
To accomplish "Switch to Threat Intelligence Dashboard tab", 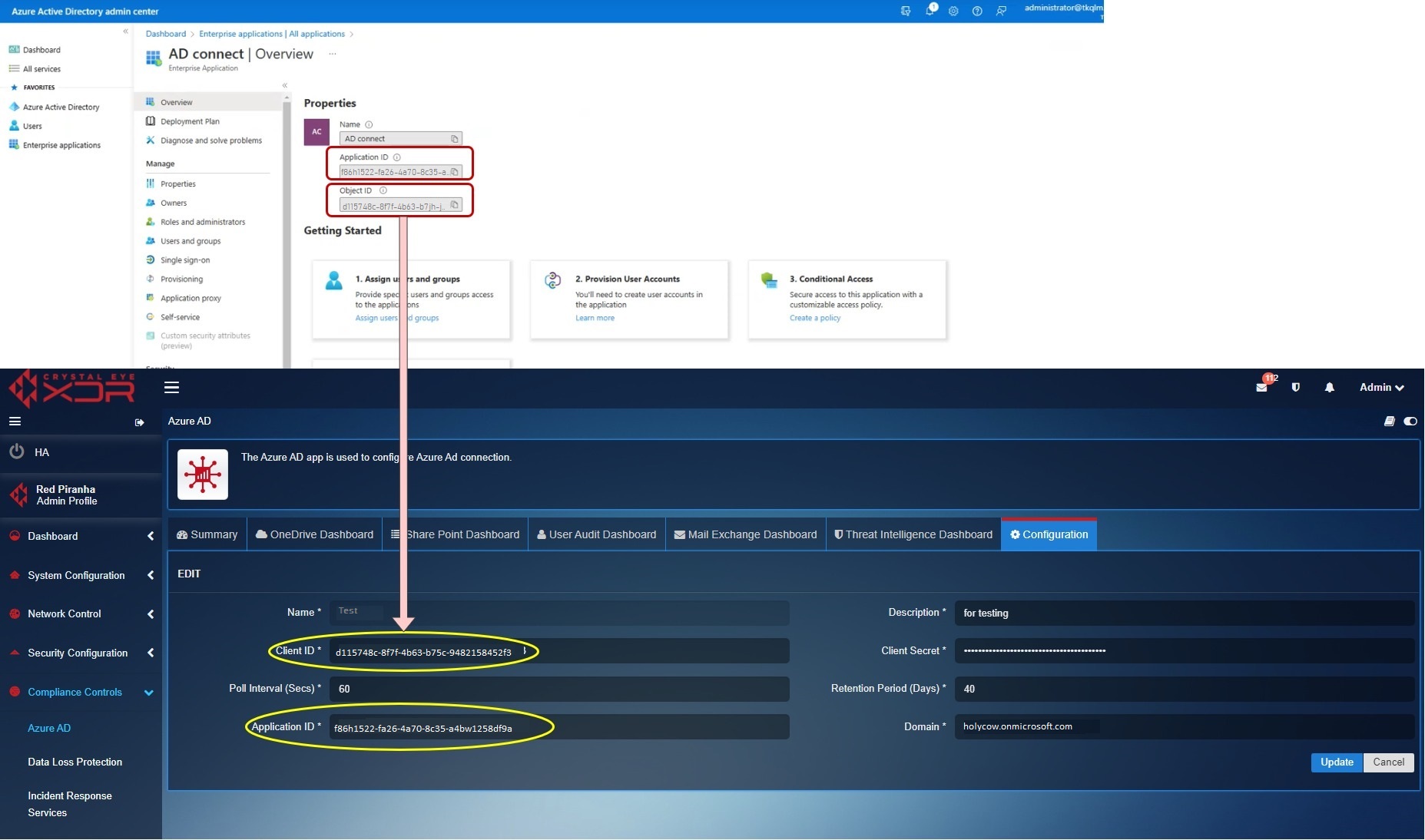I will [913, 534].
